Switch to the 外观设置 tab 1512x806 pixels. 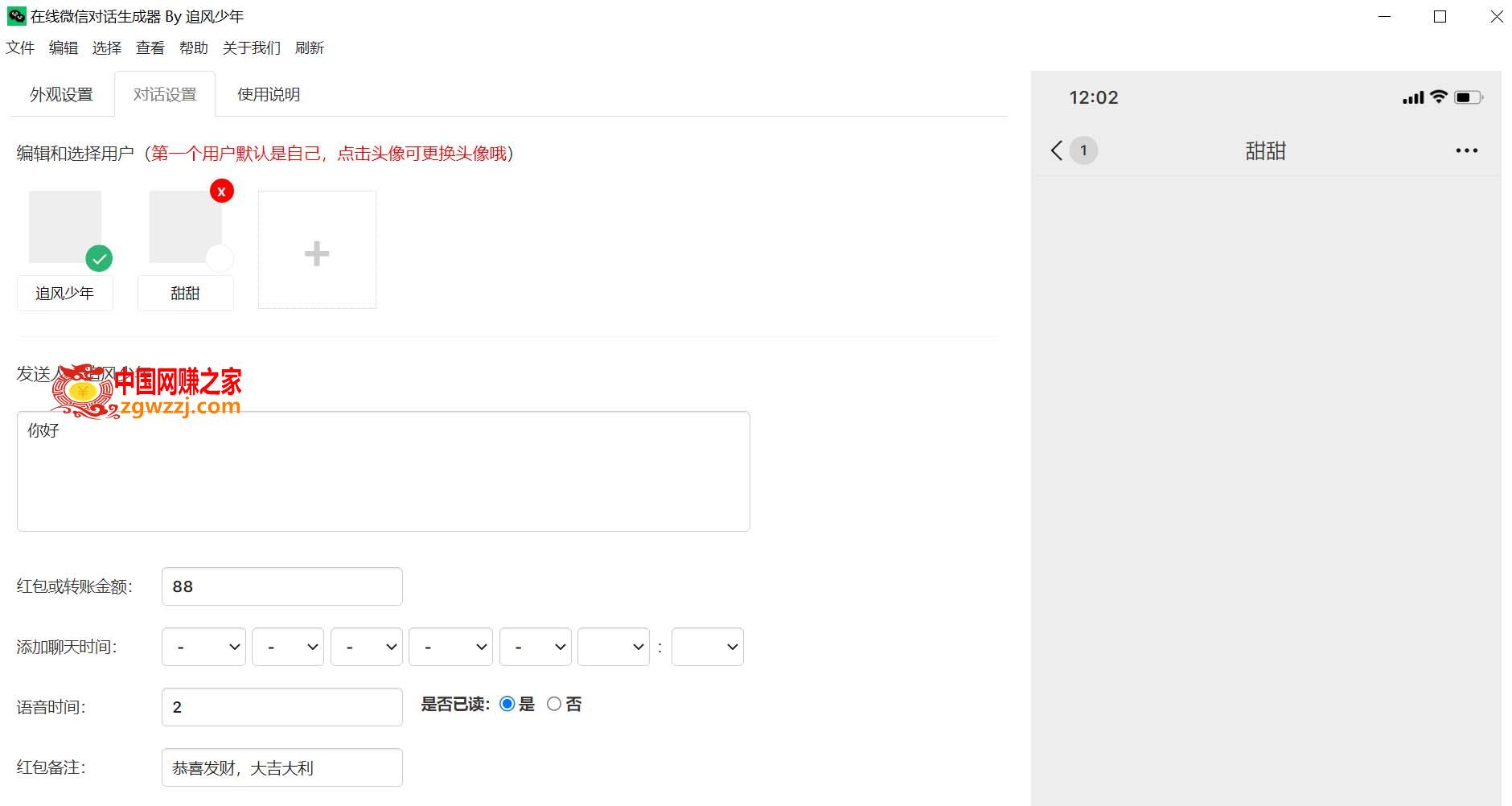(62, 94)
